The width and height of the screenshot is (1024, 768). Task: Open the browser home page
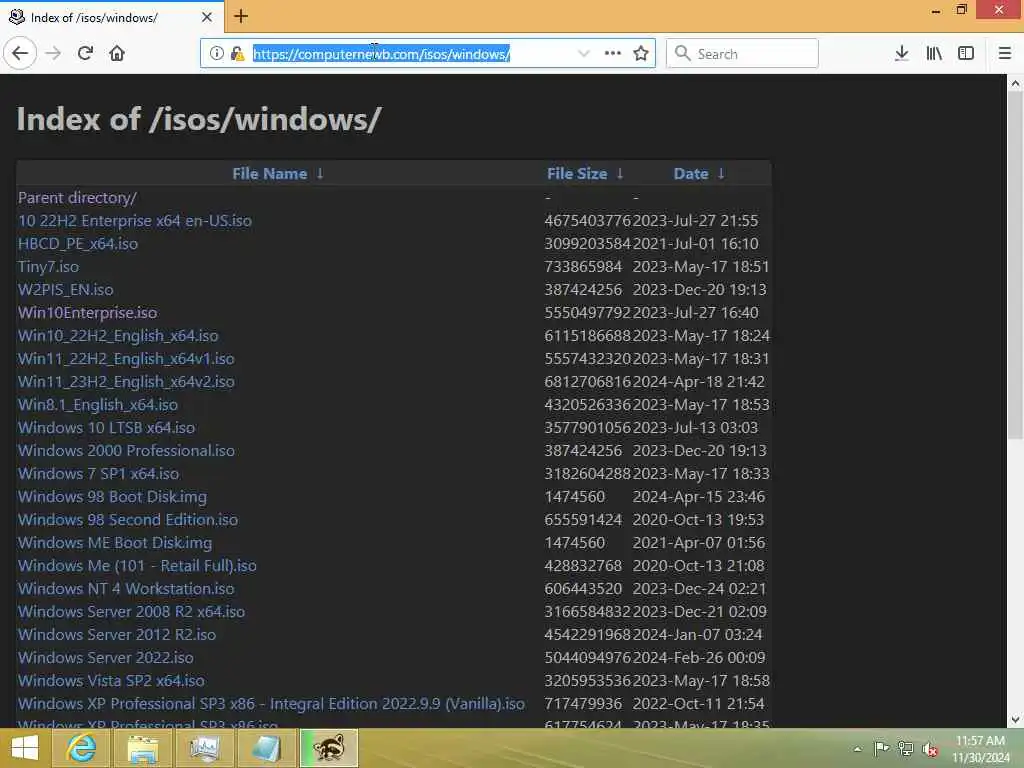click(x=117, y=54)
